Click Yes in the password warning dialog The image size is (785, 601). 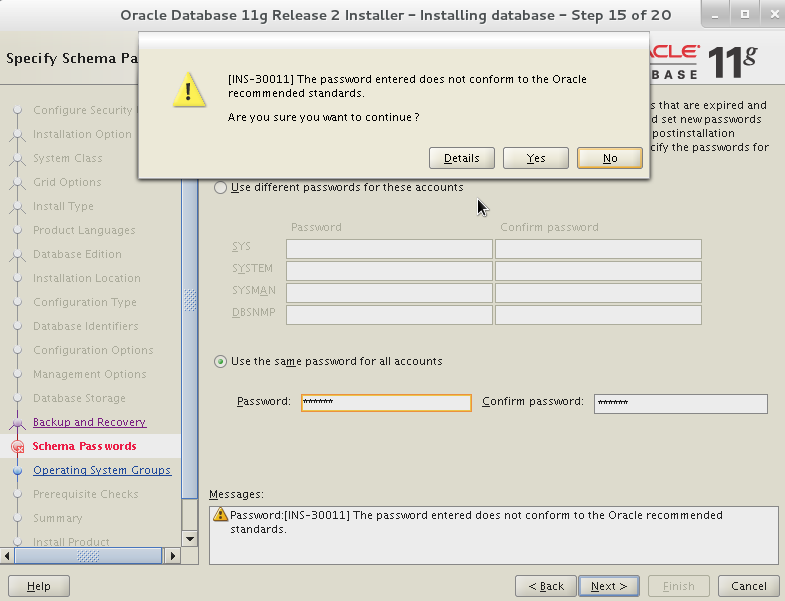(x=536, y=158)
